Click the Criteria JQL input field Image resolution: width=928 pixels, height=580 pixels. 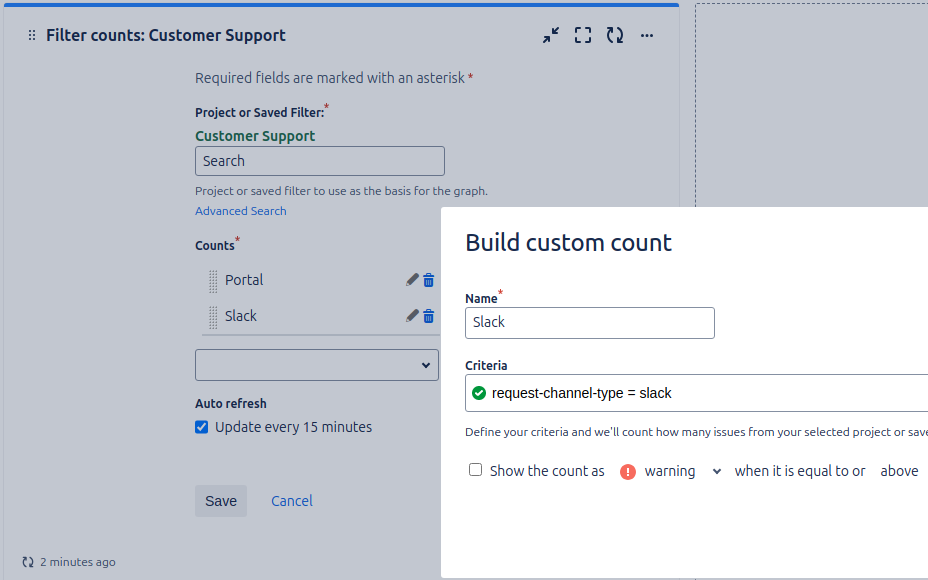[697, 393]
